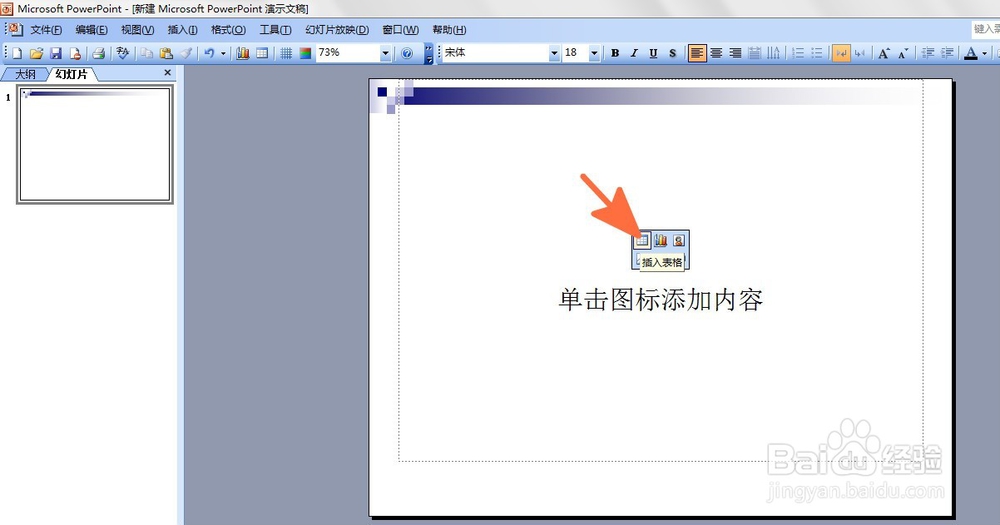Viewport: 1000px width, 525px height.
Task: Click the change text direction icon
Action: click(774, 53)
